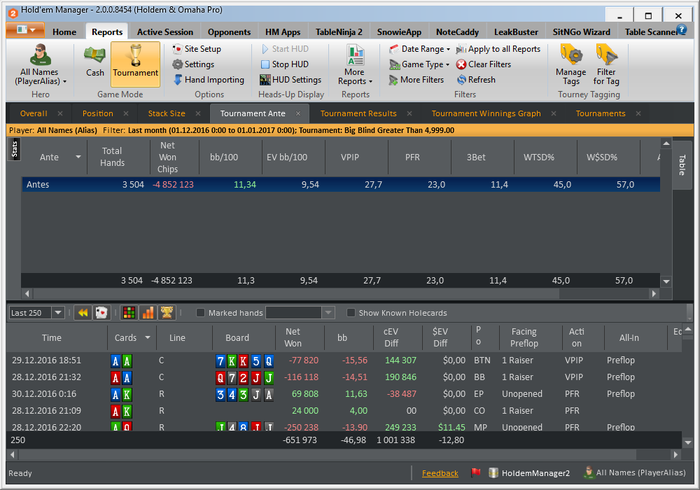Open the All Names hero selector
700x490 pixels.
point(40,65)
